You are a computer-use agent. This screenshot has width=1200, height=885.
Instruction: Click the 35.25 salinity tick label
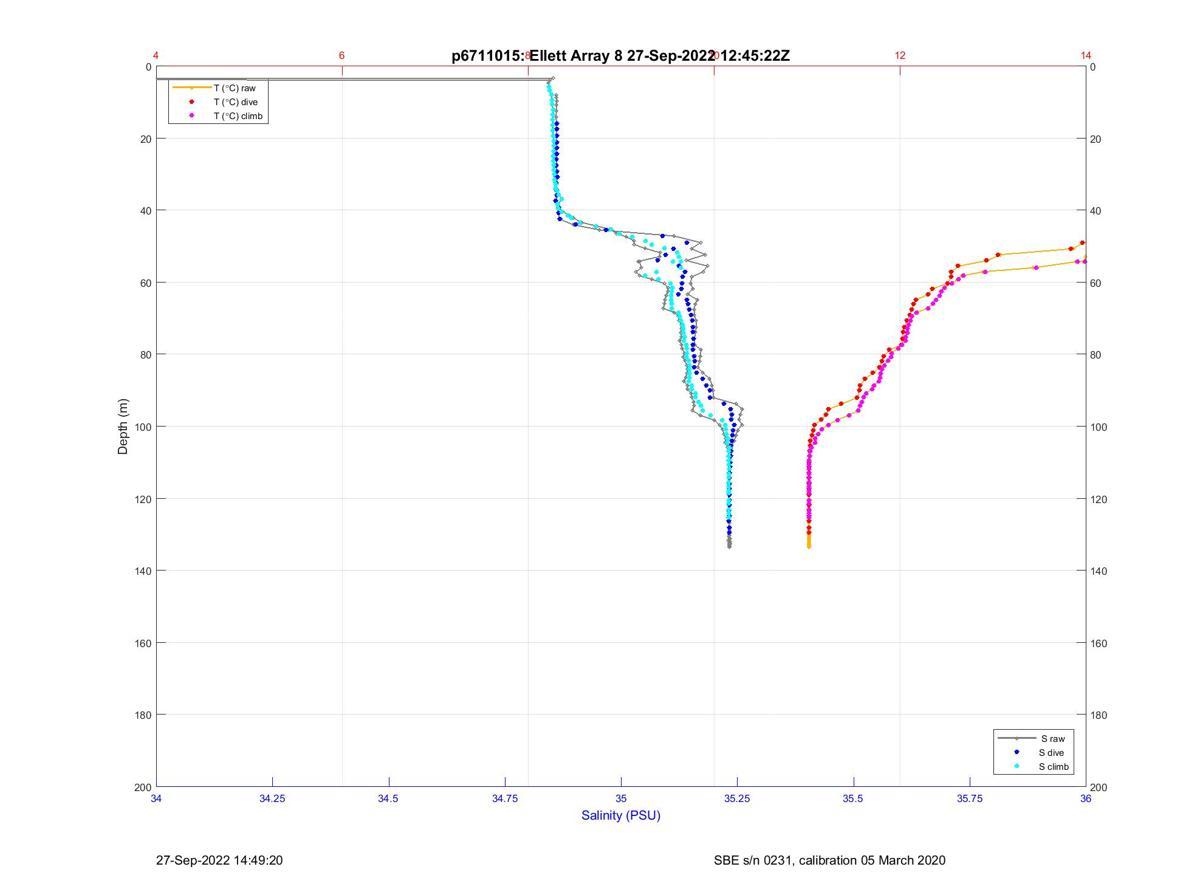737,798
